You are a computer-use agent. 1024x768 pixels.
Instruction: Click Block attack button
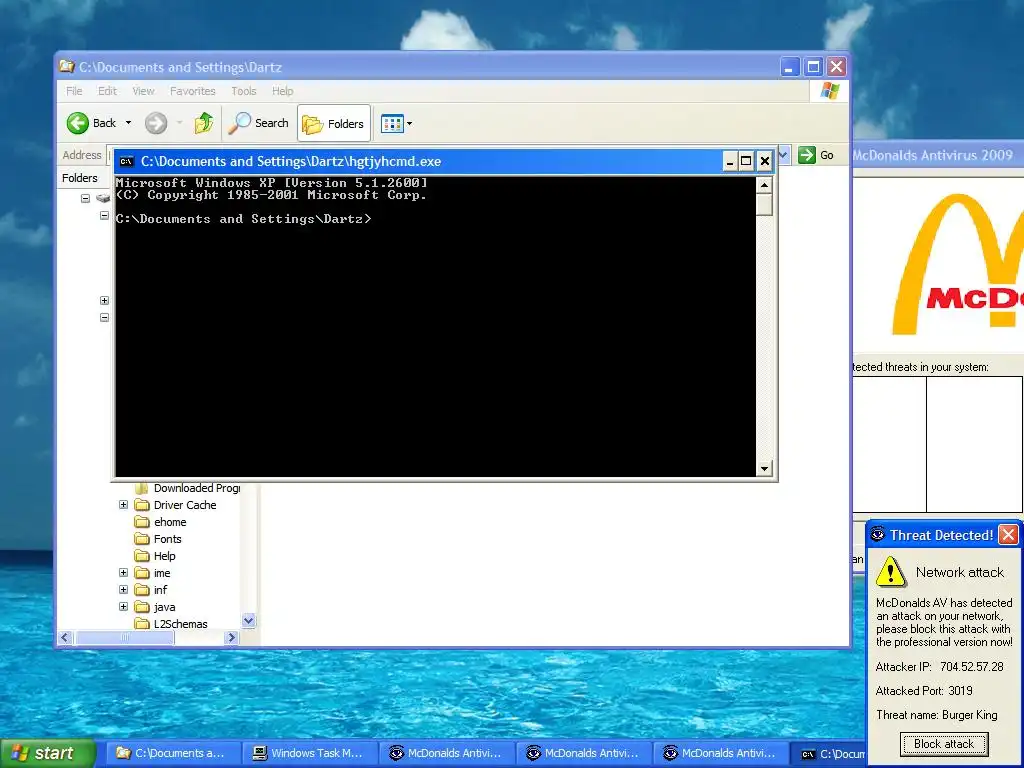click(x=944, y=744)
